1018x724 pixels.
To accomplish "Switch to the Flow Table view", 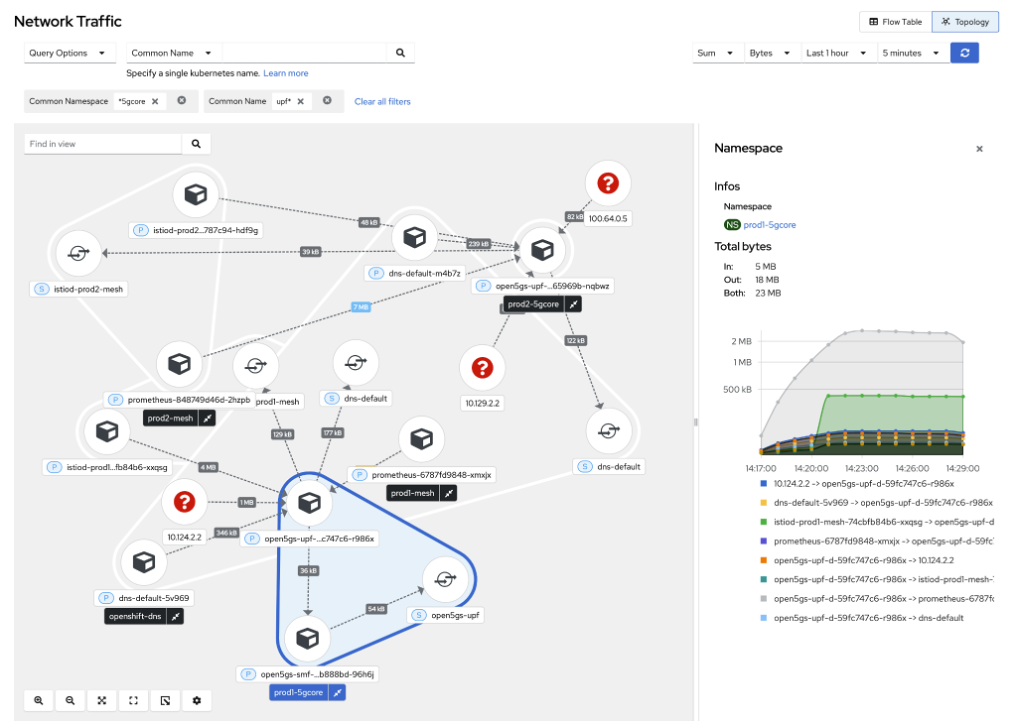I will click(x=895, y=22).
